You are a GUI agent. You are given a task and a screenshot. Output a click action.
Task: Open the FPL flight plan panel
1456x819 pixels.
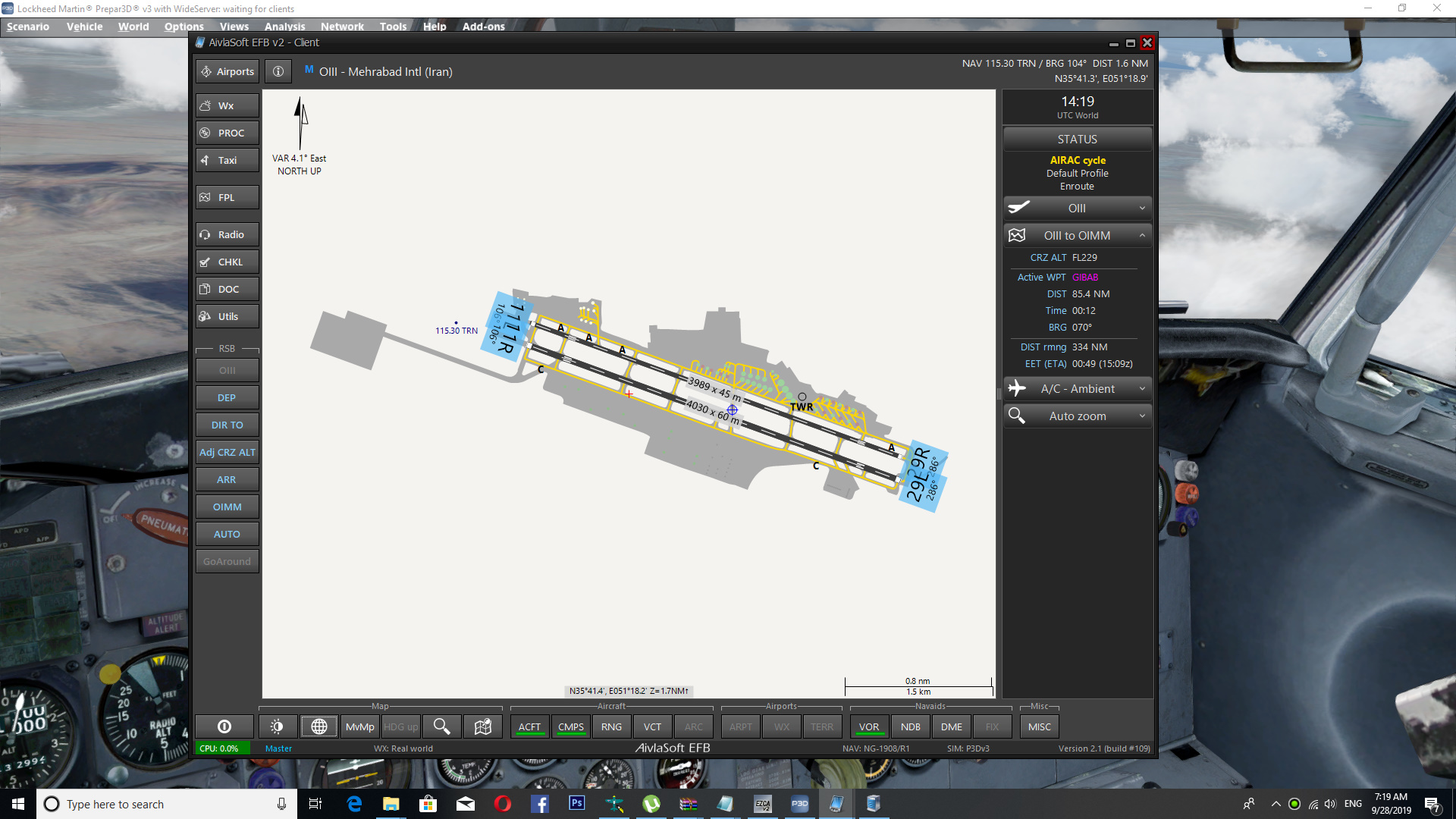coord(227,197)
